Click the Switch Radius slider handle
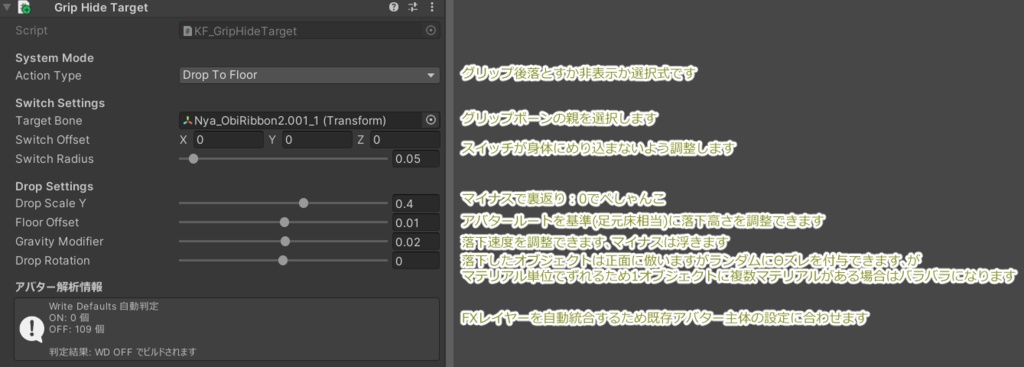1024x367 pixels. click(193, 159)
